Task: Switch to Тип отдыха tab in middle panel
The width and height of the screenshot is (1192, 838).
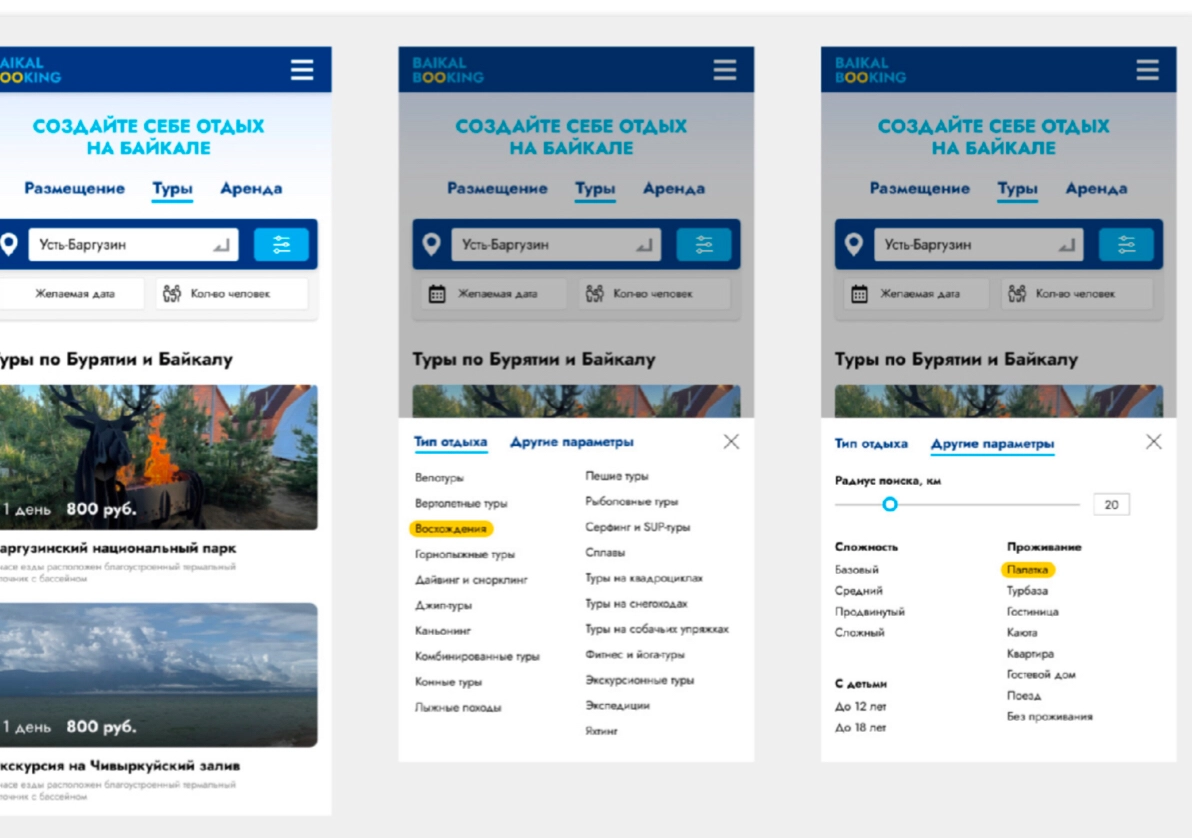Action: pos(451,442)
